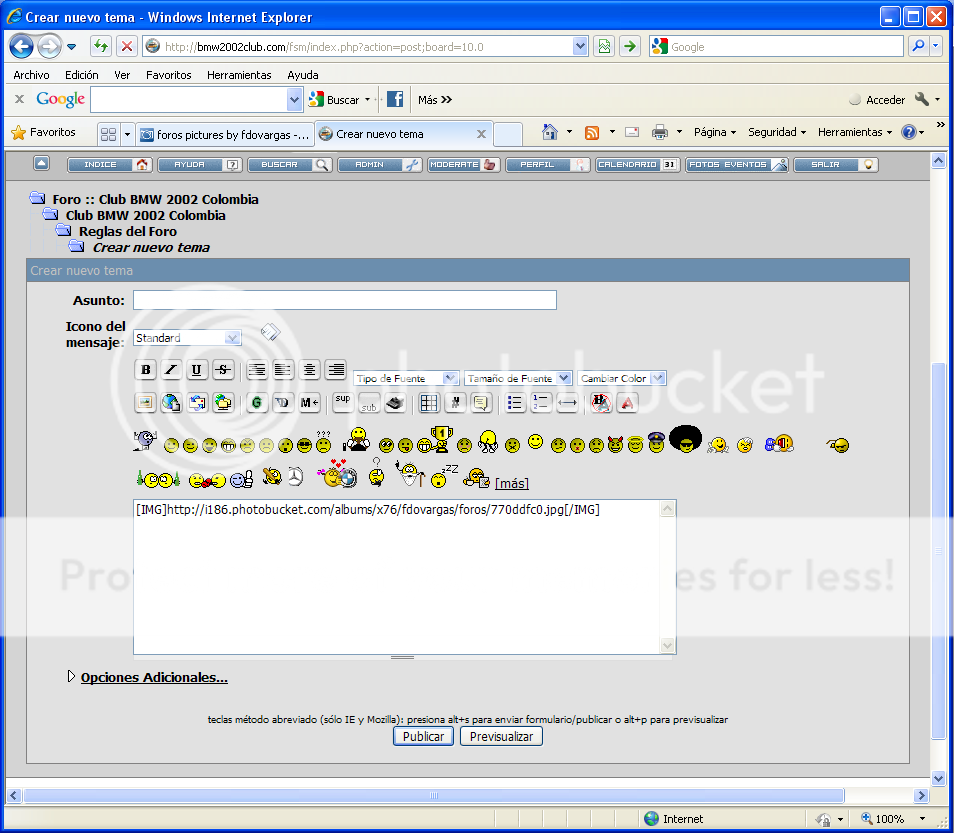This screenshot has width=954, height=833.
Task: Insert horizontal rule icon
Action: point(567,403)
